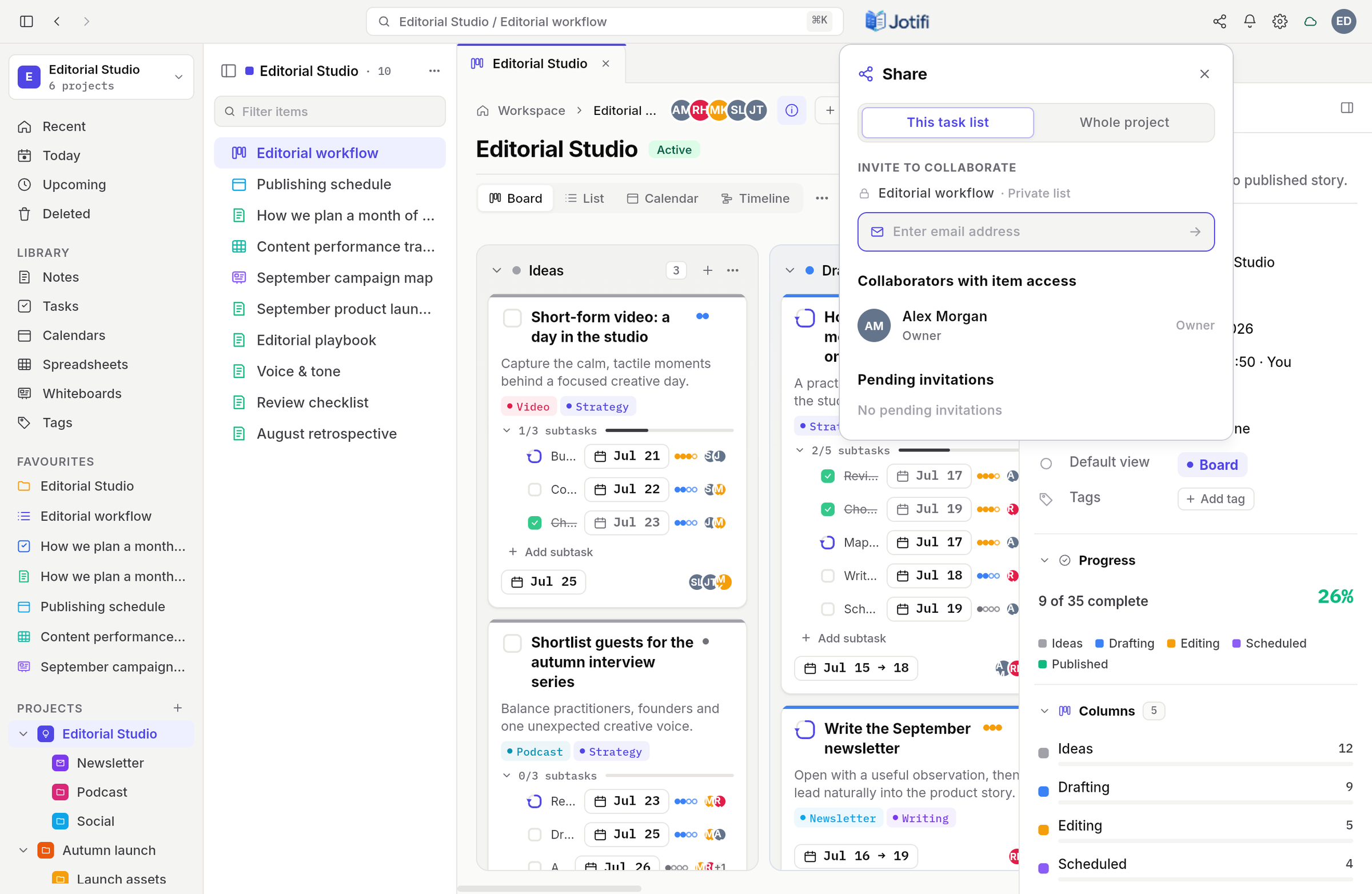Screen dimensions: 1372x894
Task: Close the Editorial Studio tab
Action: click(605, 63)
